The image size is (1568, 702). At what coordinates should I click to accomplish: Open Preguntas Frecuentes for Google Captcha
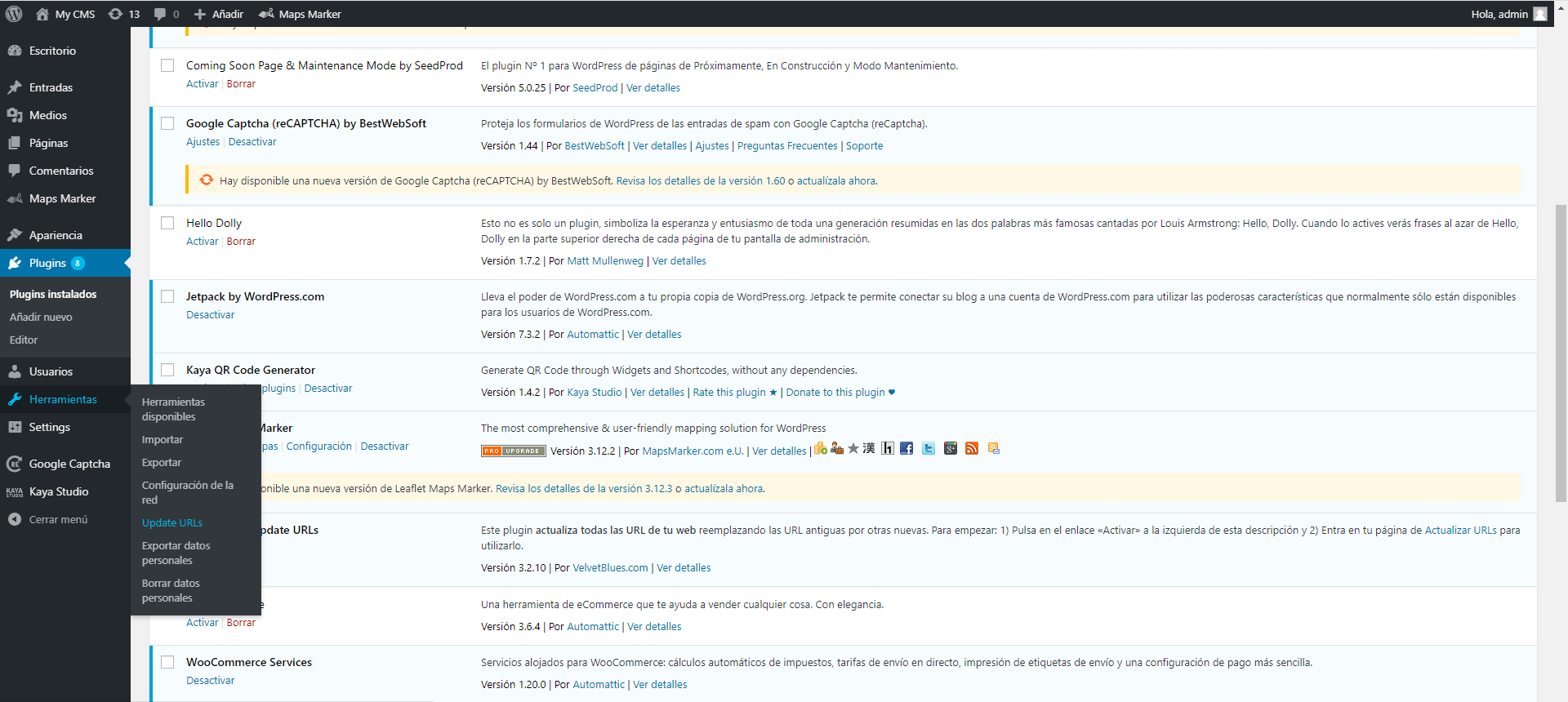(x=787, y=146)
